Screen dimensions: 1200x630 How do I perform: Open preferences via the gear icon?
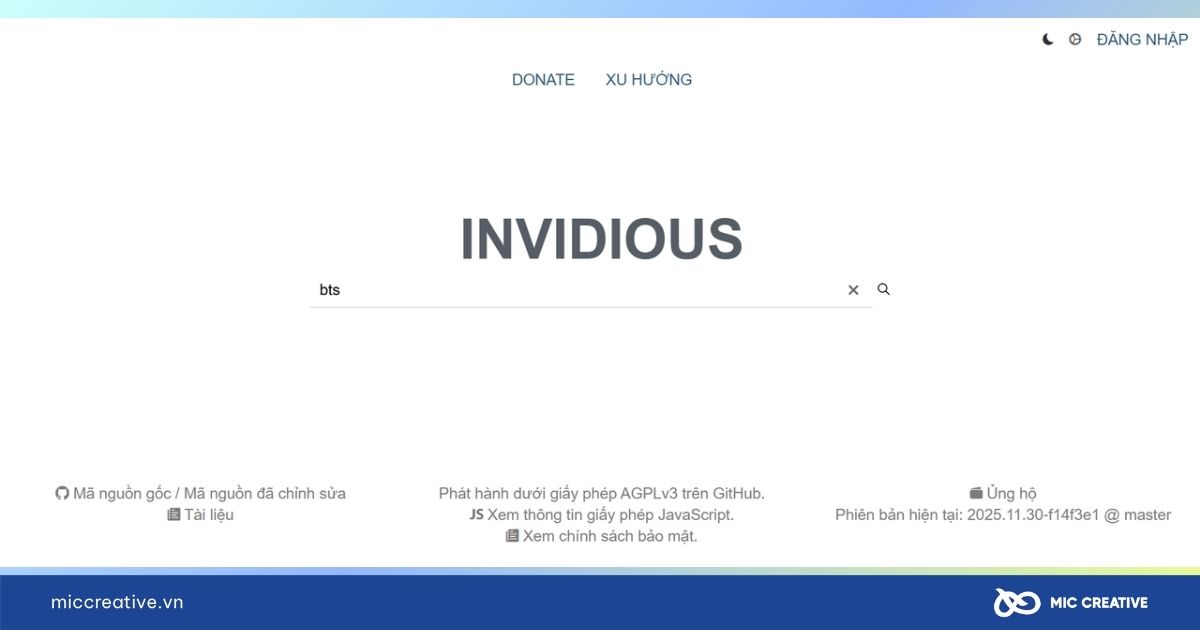[1075, 40]
